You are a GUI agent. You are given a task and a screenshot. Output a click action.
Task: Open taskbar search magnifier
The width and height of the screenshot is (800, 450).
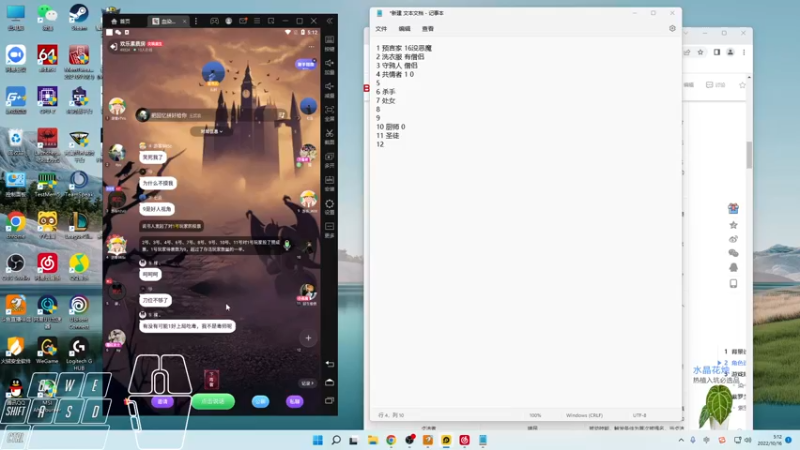336,440
